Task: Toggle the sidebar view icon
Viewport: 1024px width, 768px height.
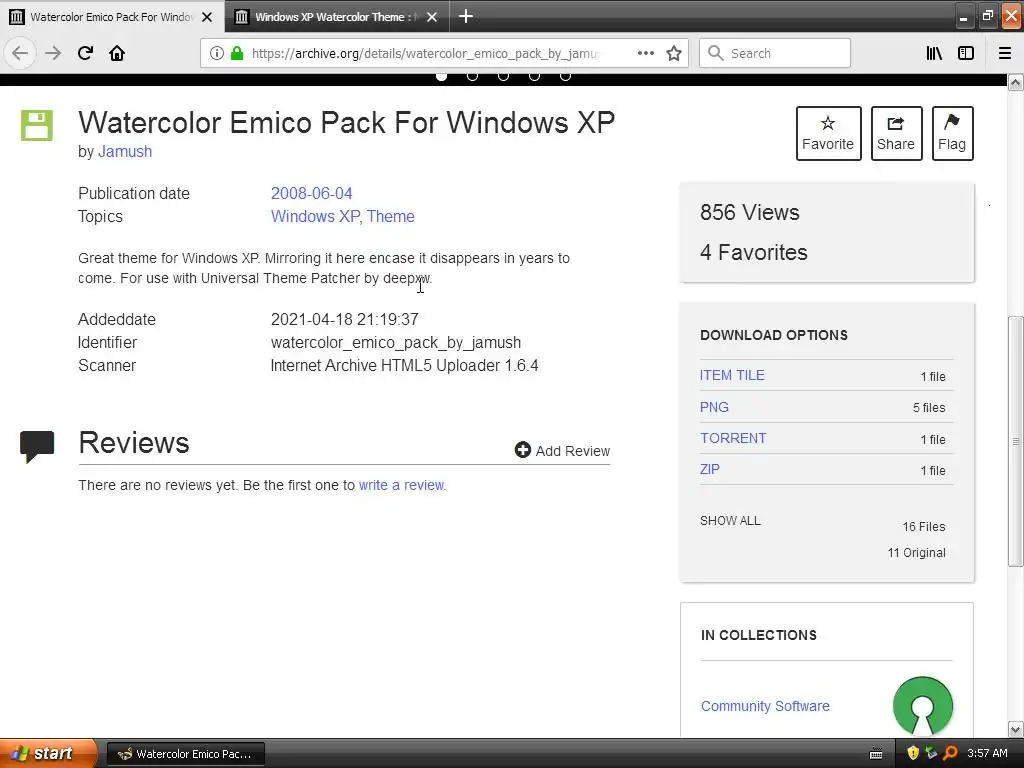Action: tap(966, 53)
